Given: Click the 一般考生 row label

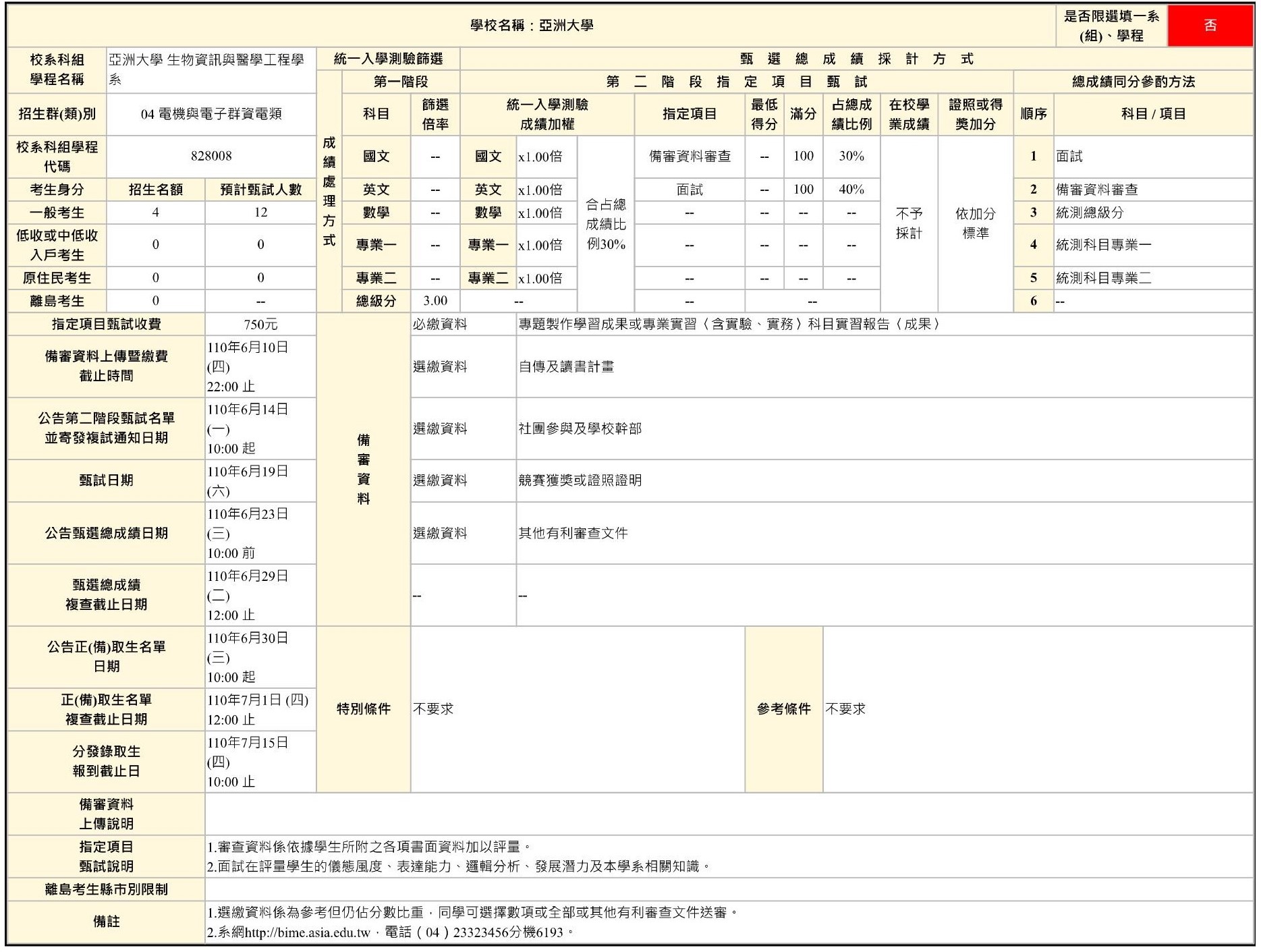Looking at the screenshot, I should coord(57,213).
